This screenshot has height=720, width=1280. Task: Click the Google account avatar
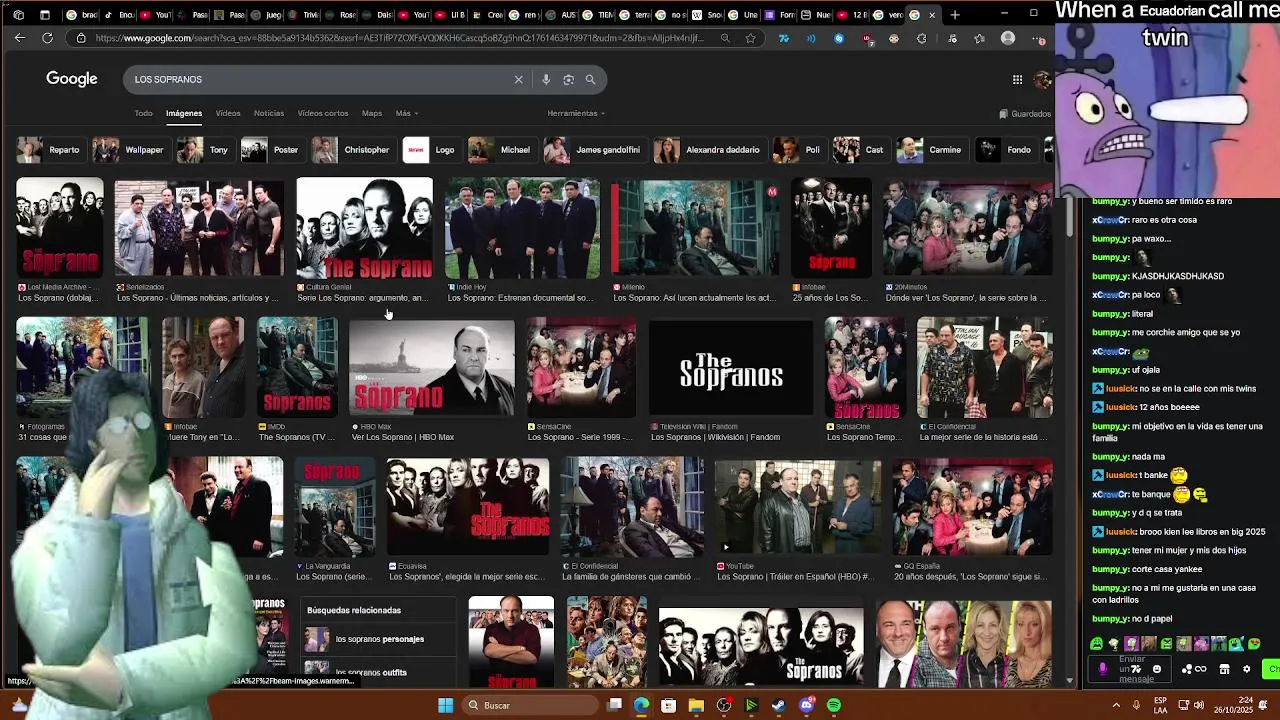(x=1042, y=79)
